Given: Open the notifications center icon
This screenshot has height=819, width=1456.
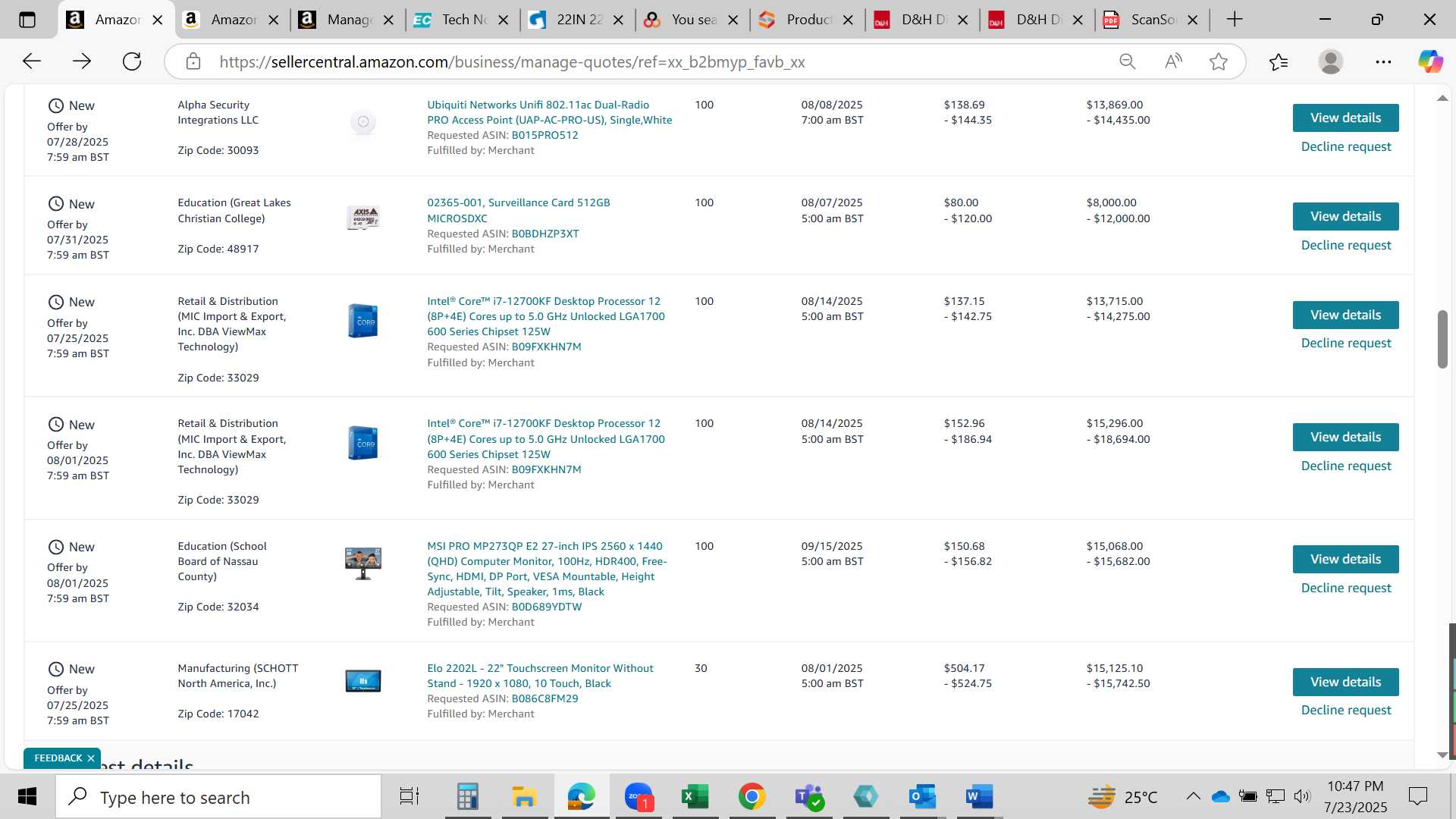Looking at the screenshot, I should (1417, 796).
